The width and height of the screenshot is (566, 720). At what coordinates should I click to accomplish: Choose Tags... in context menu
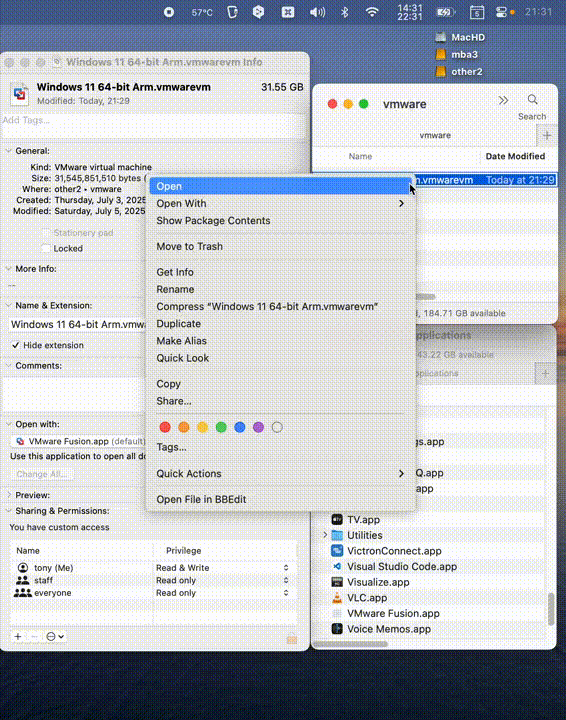click(x=280, y=447)
